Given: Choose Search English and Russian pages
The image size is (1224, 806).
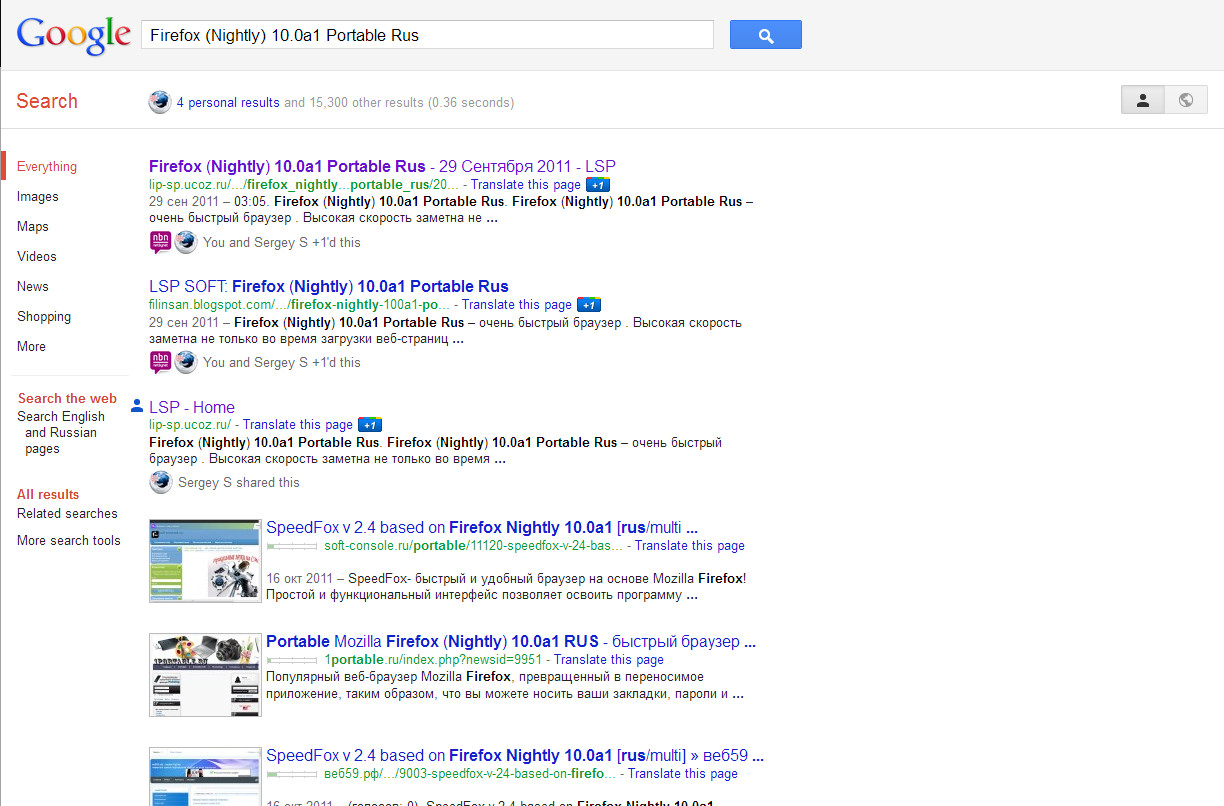Looking at the screenshot, I should pos(61,433).
